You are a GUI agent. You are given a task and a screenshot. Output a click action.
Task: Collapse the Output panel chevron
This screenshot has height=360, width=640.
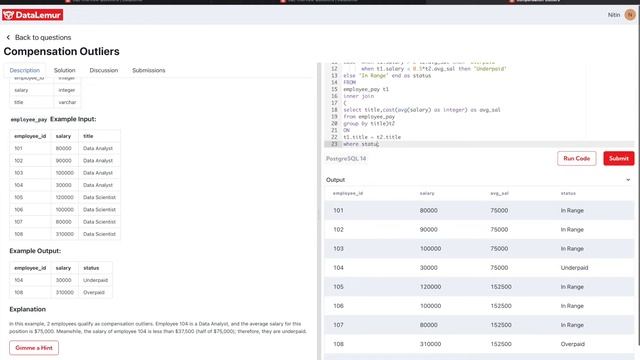(628, 180)
